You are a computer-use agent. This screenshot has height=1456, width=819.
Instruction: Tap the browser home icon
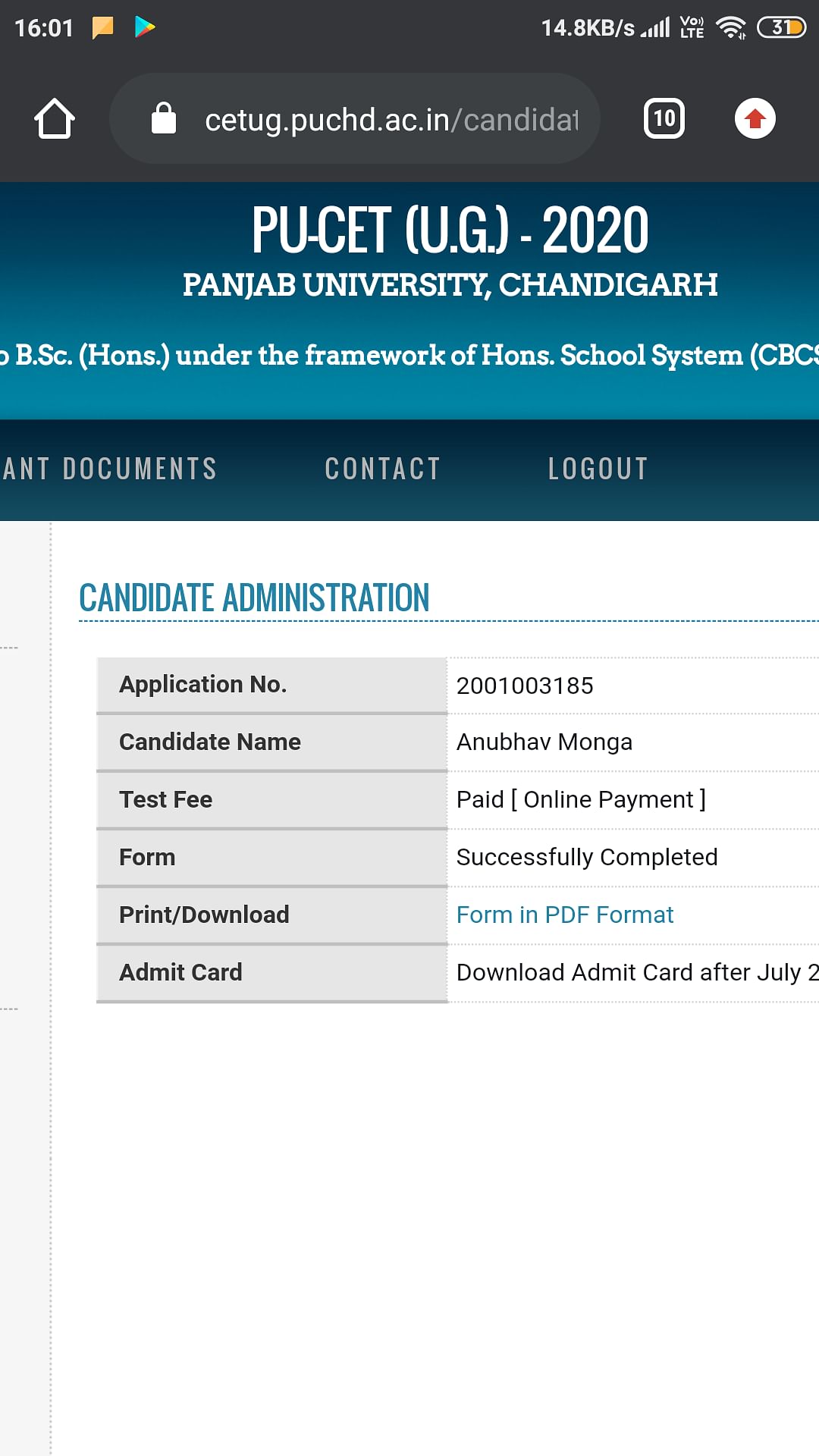(55, 118)
